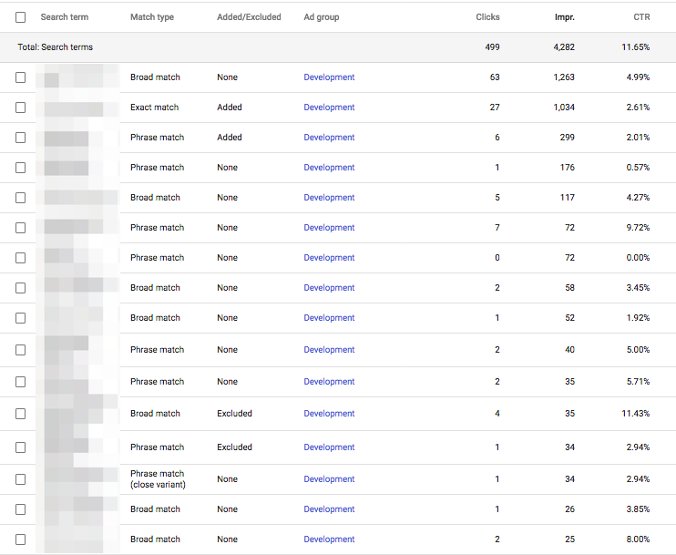Select checkbox for row with 5.00% CTR
Image resolution: width=676 pixels, height=555 pixels.
tap(20, 350)
